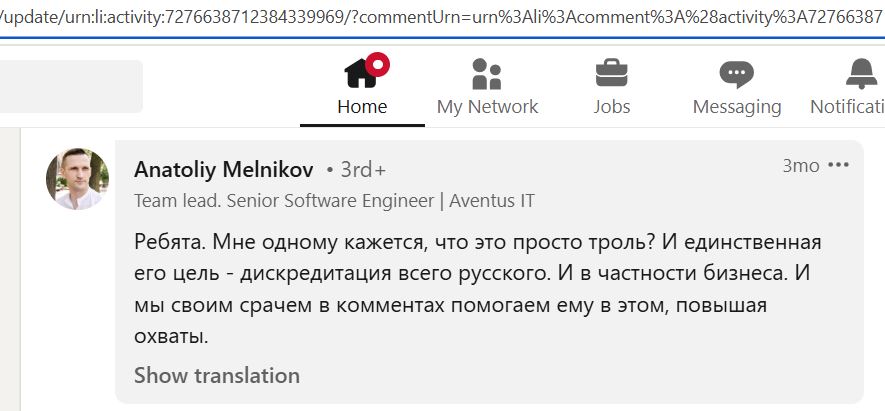Click the Russian comment body text

click(x=477, y=290)
